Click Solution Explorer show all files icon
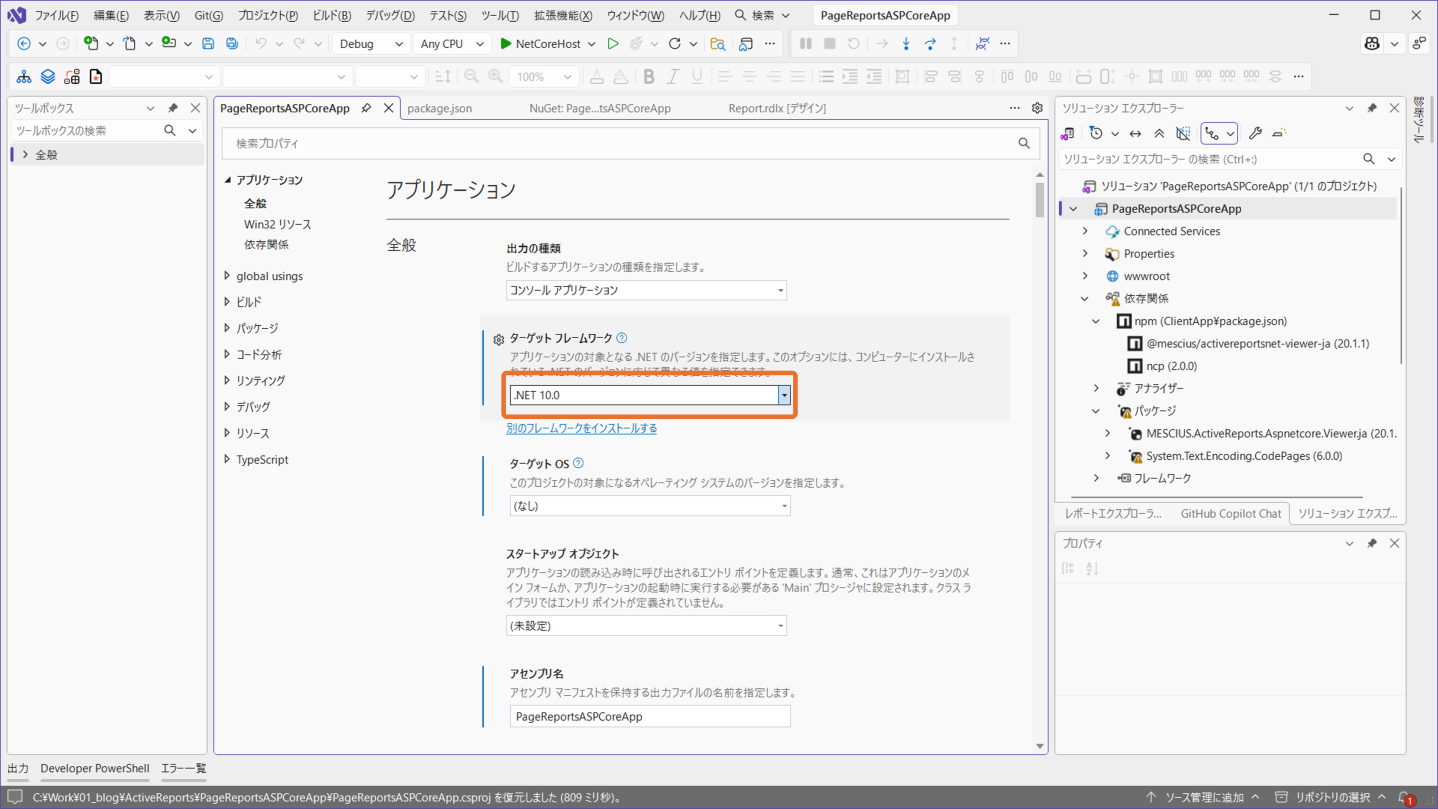1438x809 pixels. pyautogui.click(x=1183, y=133)
